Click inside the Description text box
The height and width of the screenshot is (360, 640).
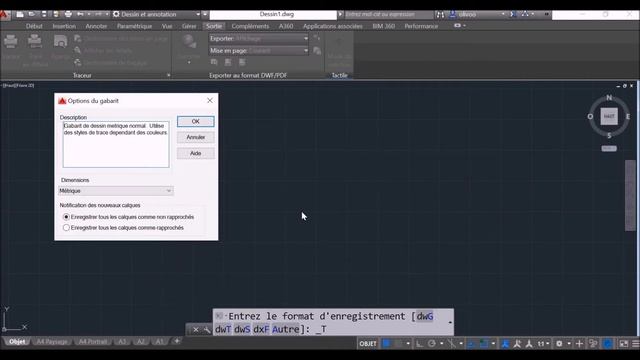116,144
